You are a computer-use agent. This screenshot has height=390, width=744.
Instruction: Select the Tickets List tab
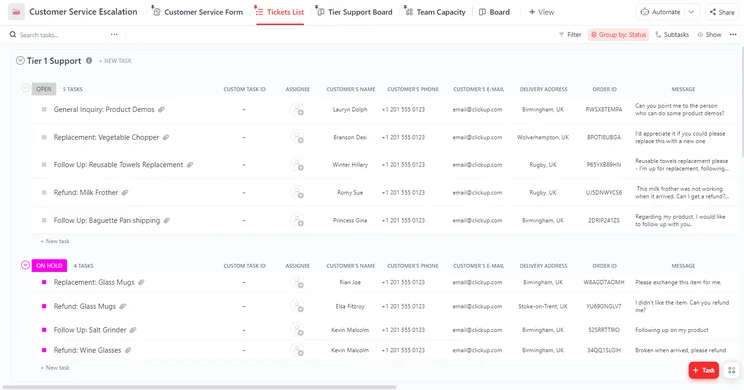(x=280, y=12)
